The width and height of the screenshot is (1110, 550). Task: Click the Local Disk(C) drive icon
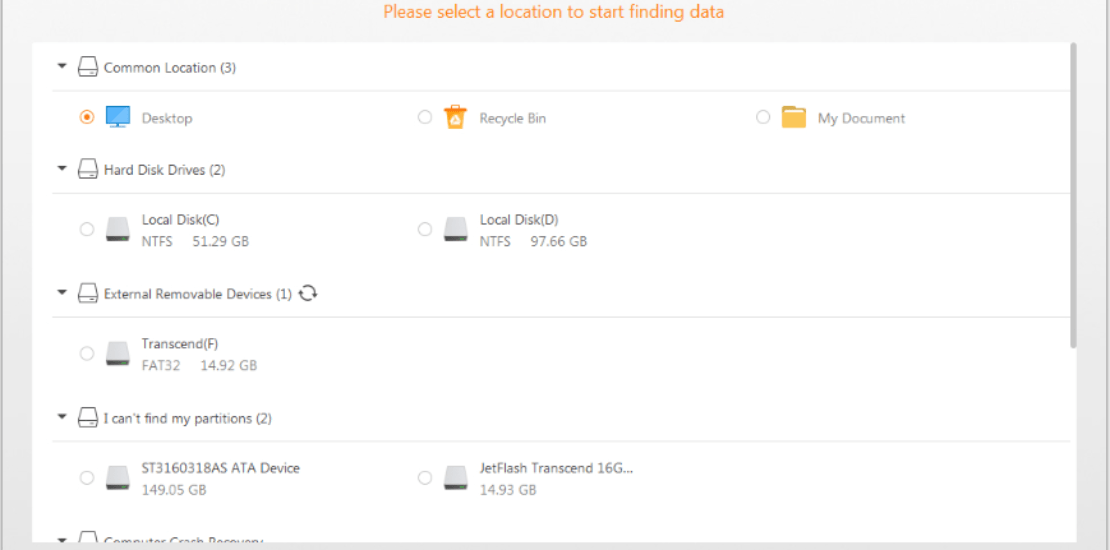118,229
